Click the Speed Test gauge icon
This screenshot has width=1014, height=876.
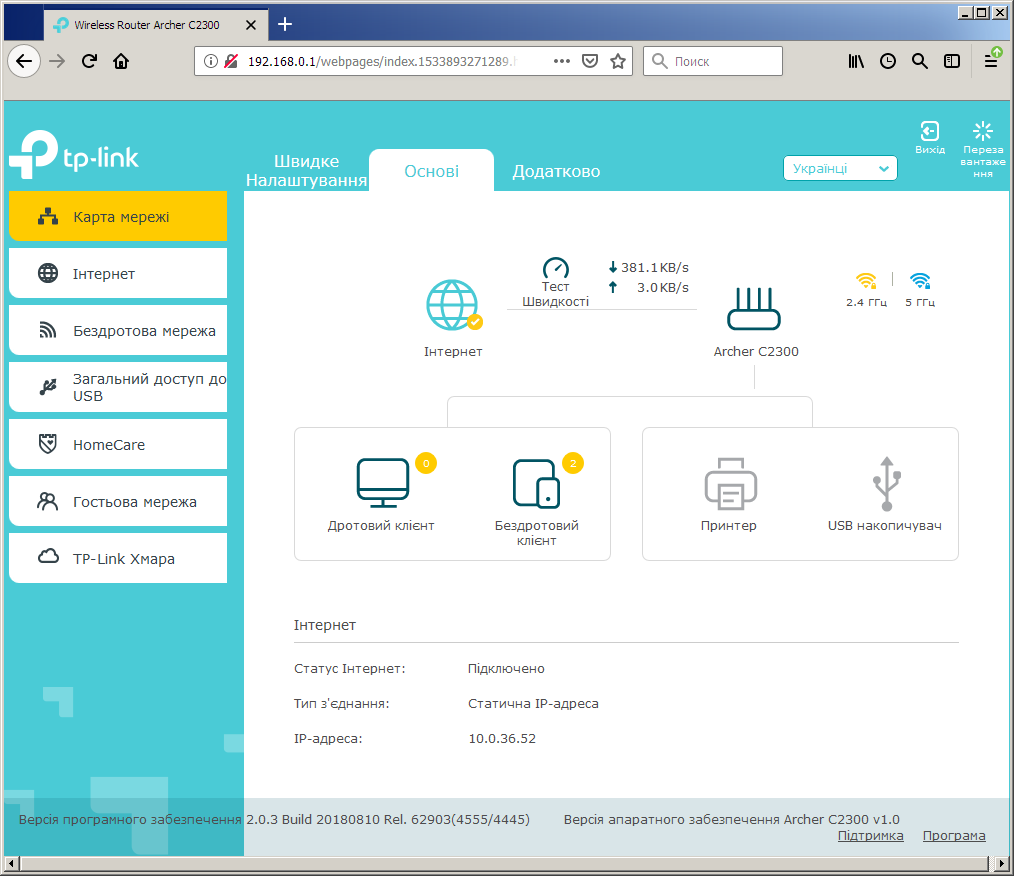click(x=556, y=267)
